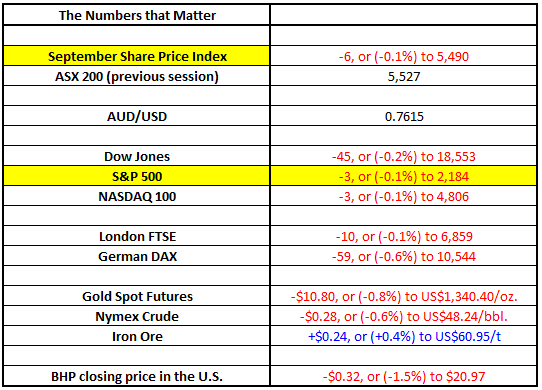
Task: Click the ASX 200 (previous session) label
Action: (x=137, y=76)
